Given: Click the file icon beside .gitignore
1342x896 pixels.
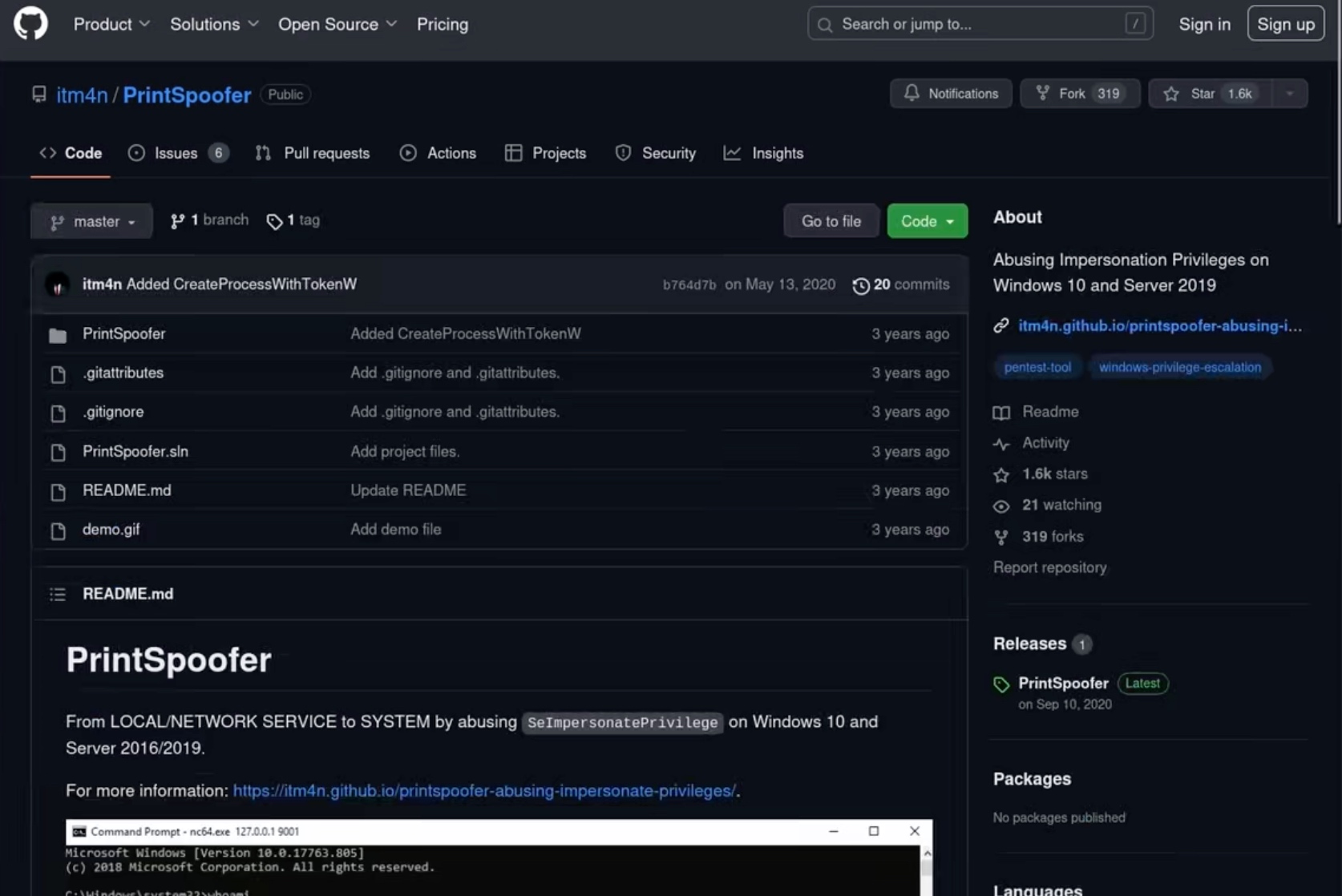Looking at the screenshot, I should 58,414.
